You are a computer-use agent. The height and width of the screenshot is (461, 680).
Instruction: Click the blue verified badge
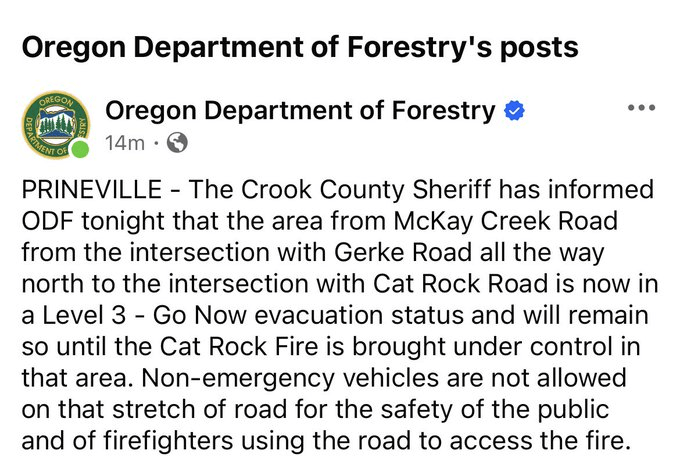click(514, 111)
